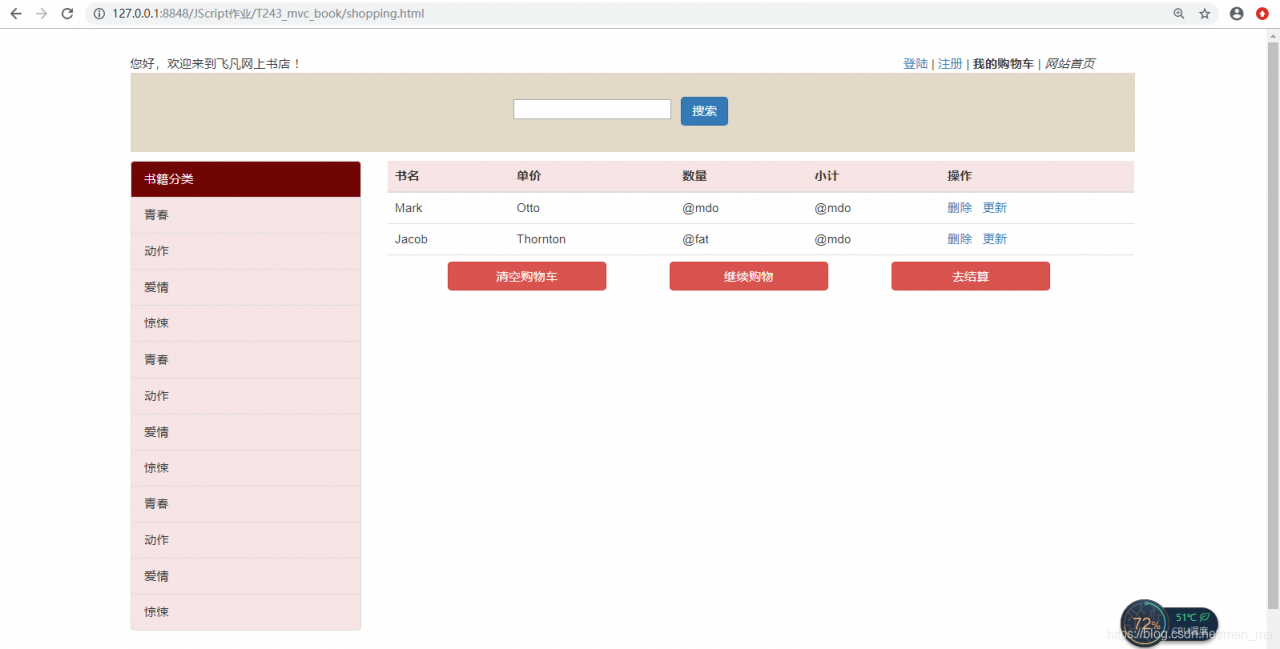Click the 书籍分类 category panel header
This screenshot has height=649, width=1280.
pyautogui.click(x=246, y=179)
